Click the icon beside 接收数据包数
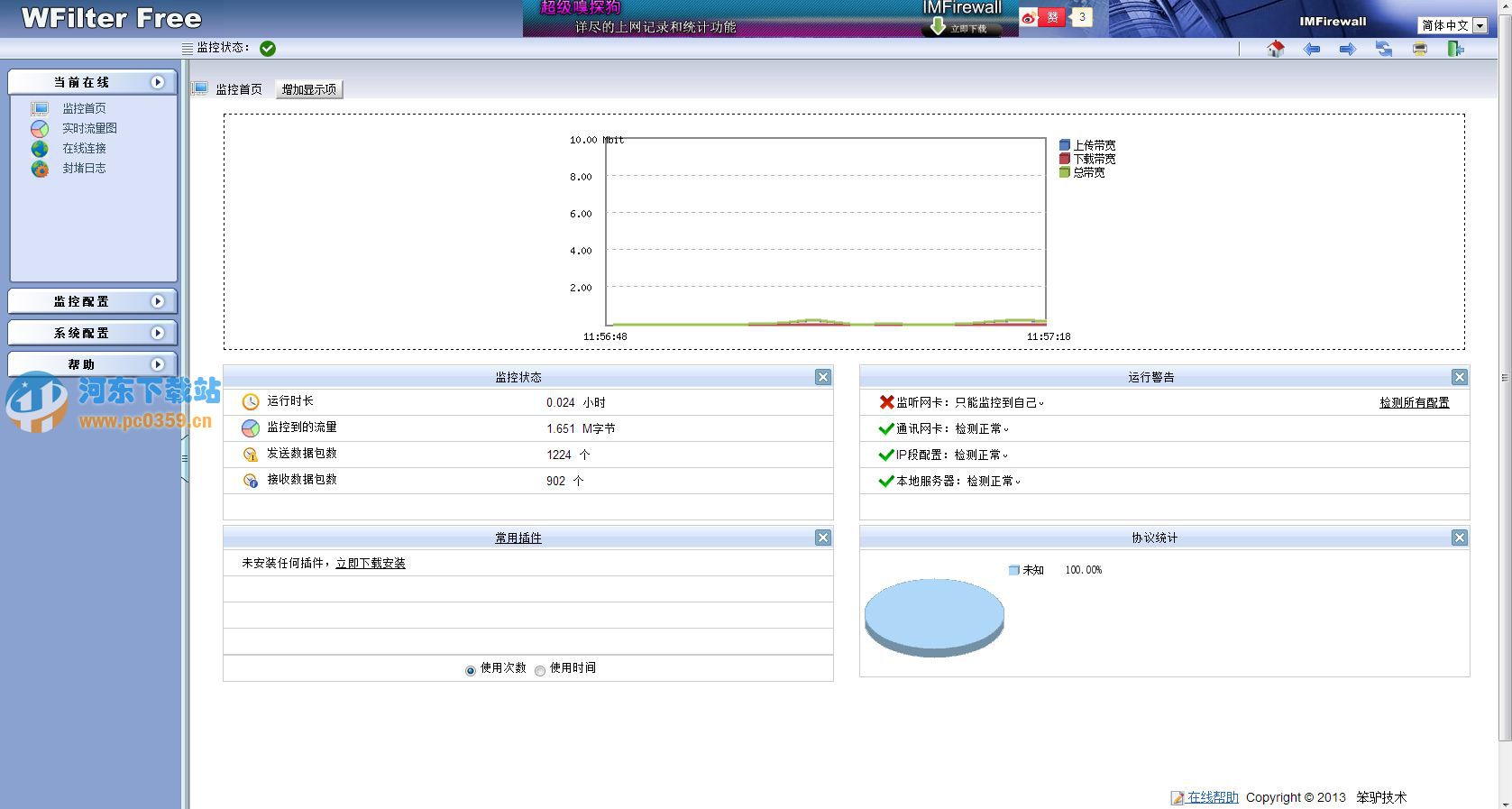The height and width of the screenshot is (809, 1512). click(251, 481)
